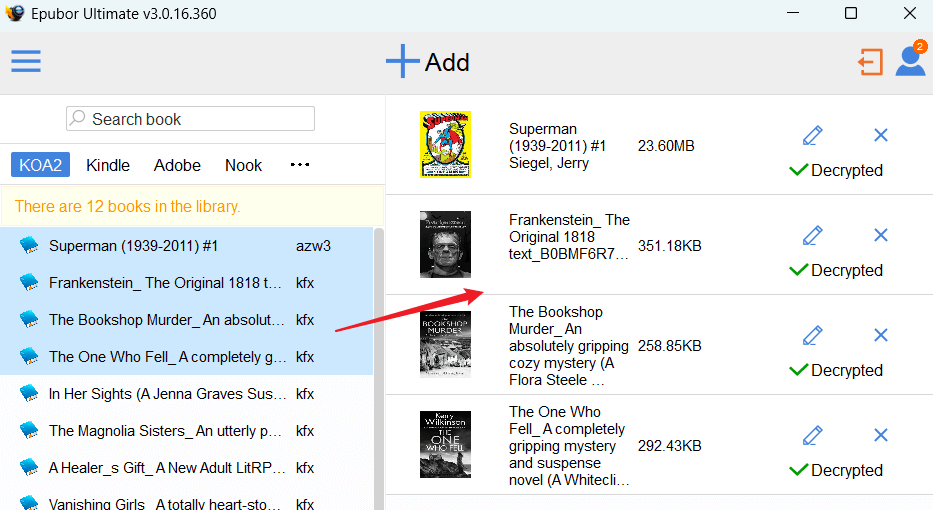Edit metadata for Superman (1939-2011) #1
The height and width of the screenshot is (510, 933).
pyautogui.click(x=812, y=135)
